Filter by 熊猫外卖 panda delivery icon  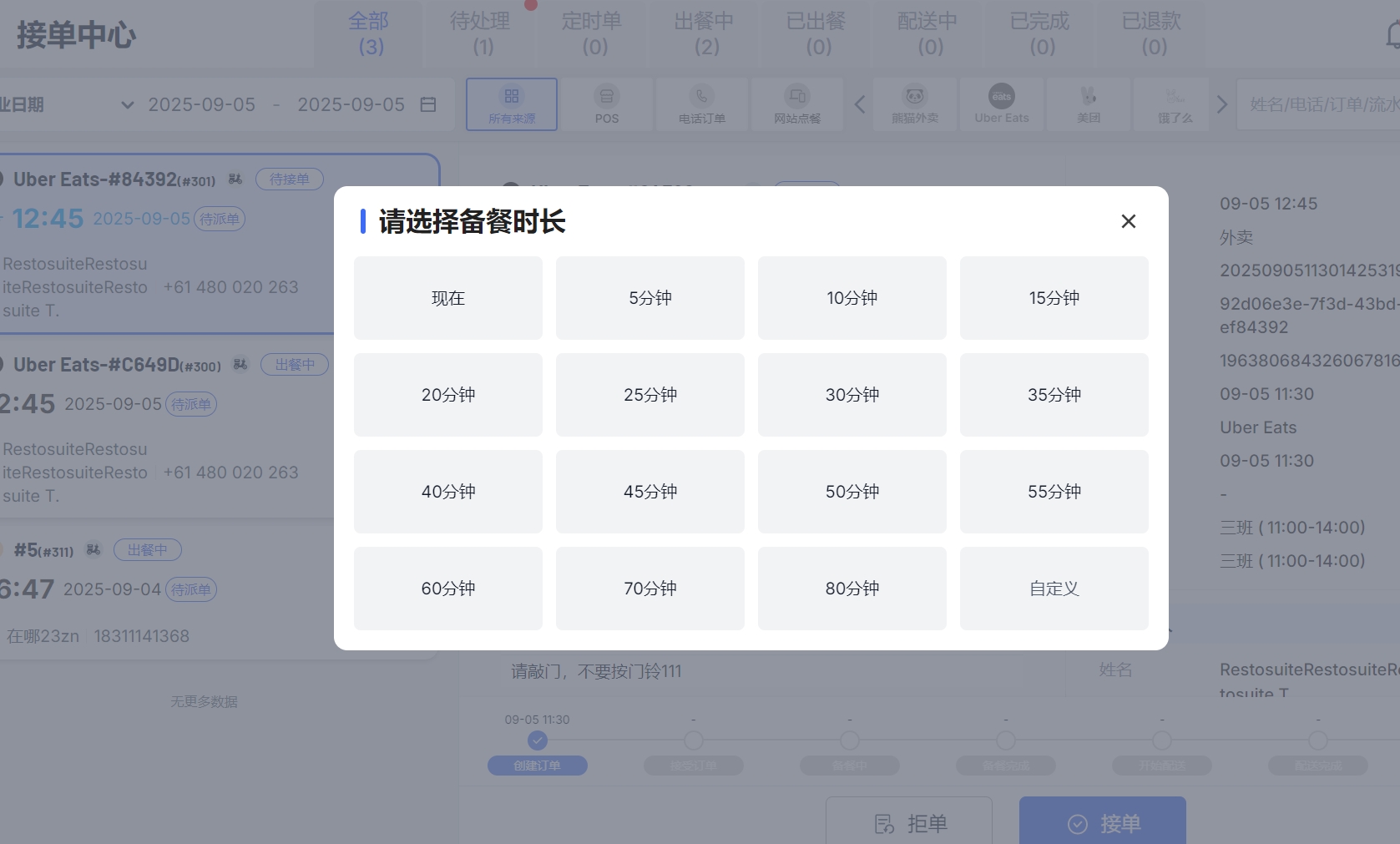click(915, 97)
